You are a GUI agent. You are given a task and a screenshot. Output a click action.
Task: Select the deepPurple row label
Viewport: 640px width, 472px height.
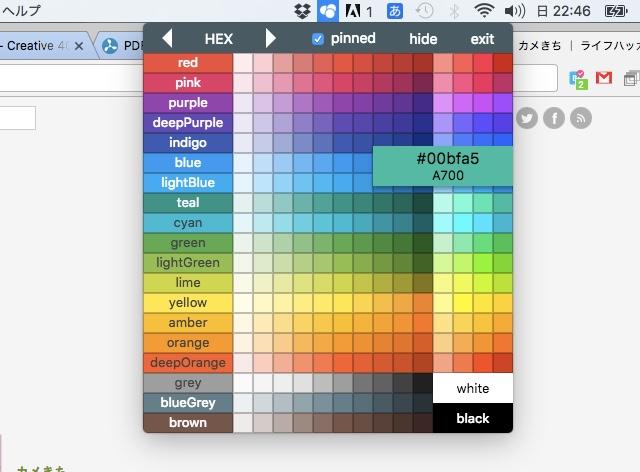(x=188, y=123)
